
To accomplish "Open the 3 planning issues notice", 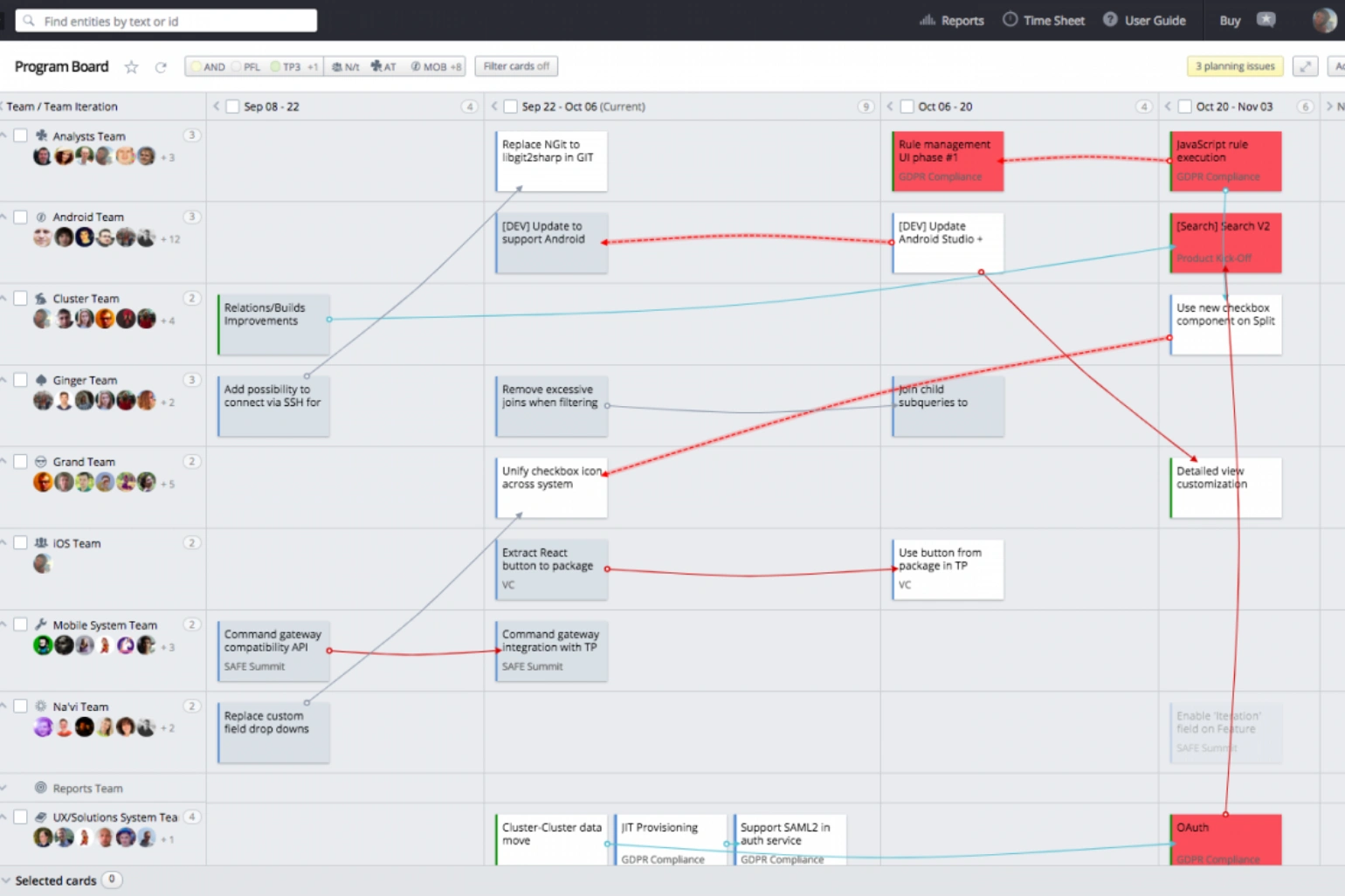I will (1235, 66).
